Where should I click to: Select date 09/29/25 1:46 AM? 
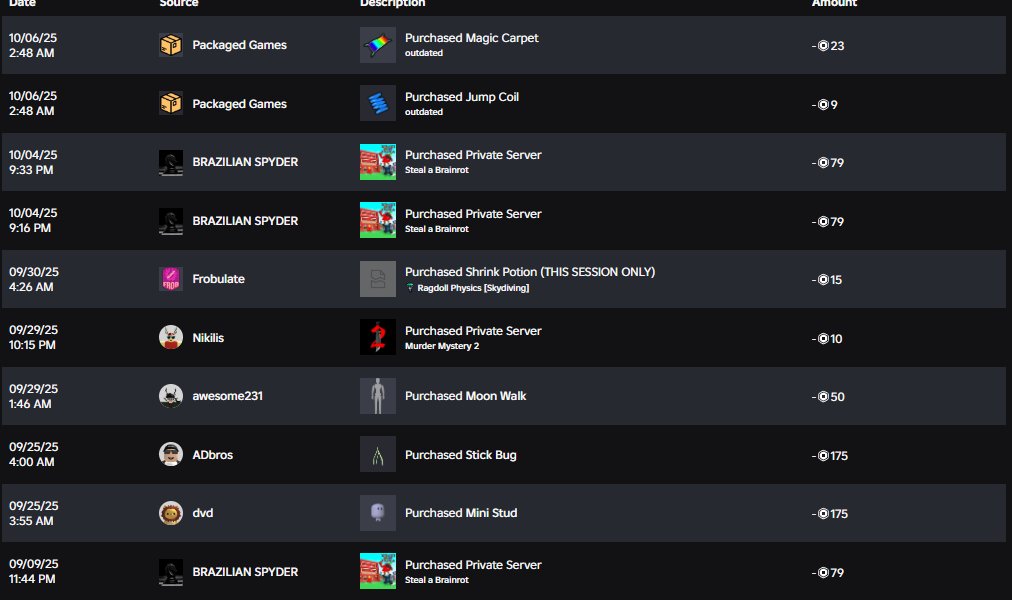pyautogui.click(x=34, y=396)
